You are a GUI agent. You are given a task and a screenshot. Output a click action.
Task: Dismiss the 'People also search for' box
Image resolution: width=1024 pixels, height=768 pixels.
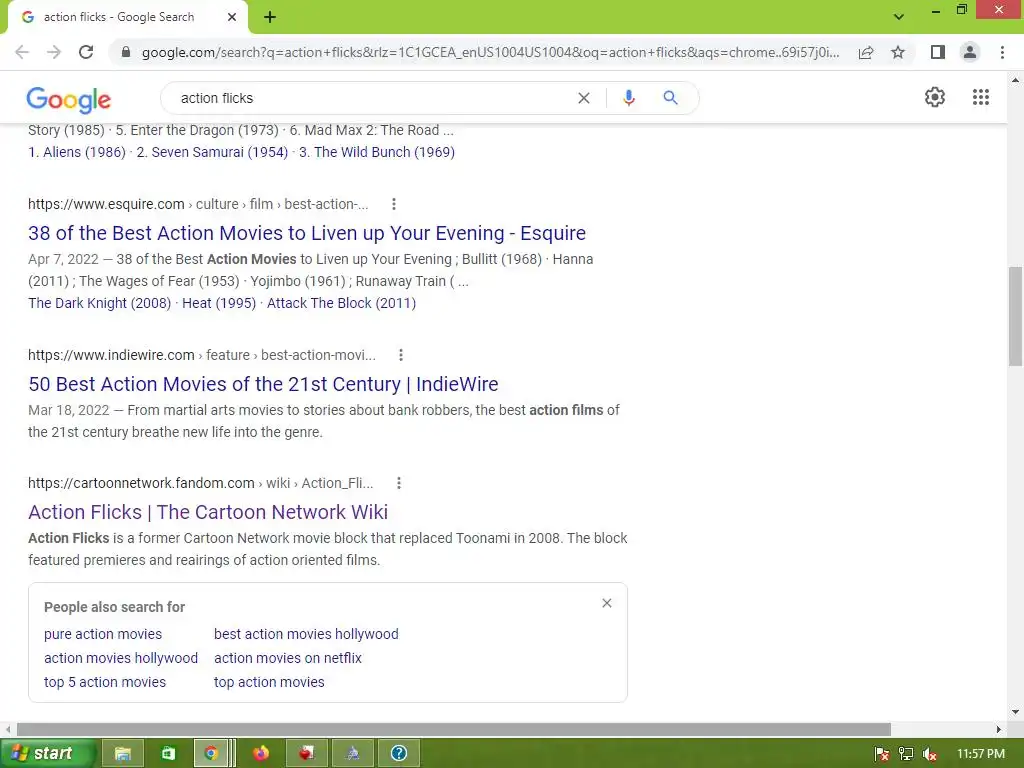pyautogui.click(x=607, y=603)
